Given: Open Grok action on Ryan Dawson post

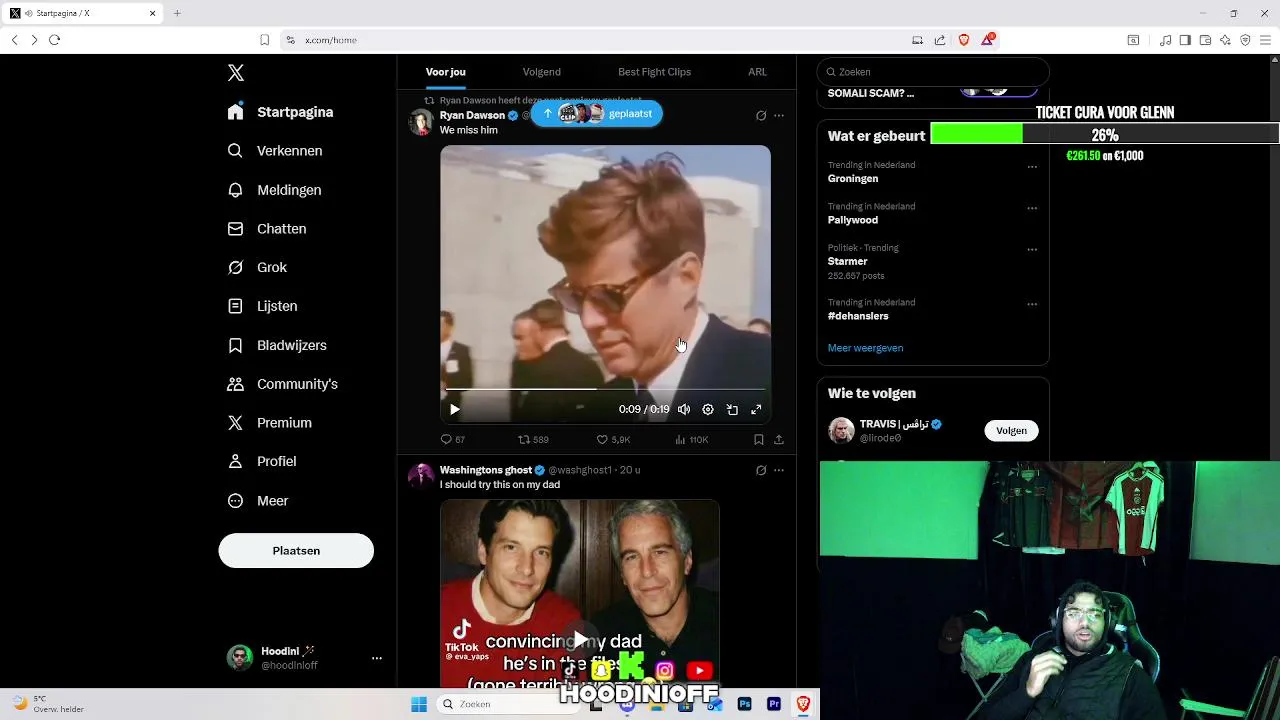Looking at the screenshot, I should tap(761, 116).
